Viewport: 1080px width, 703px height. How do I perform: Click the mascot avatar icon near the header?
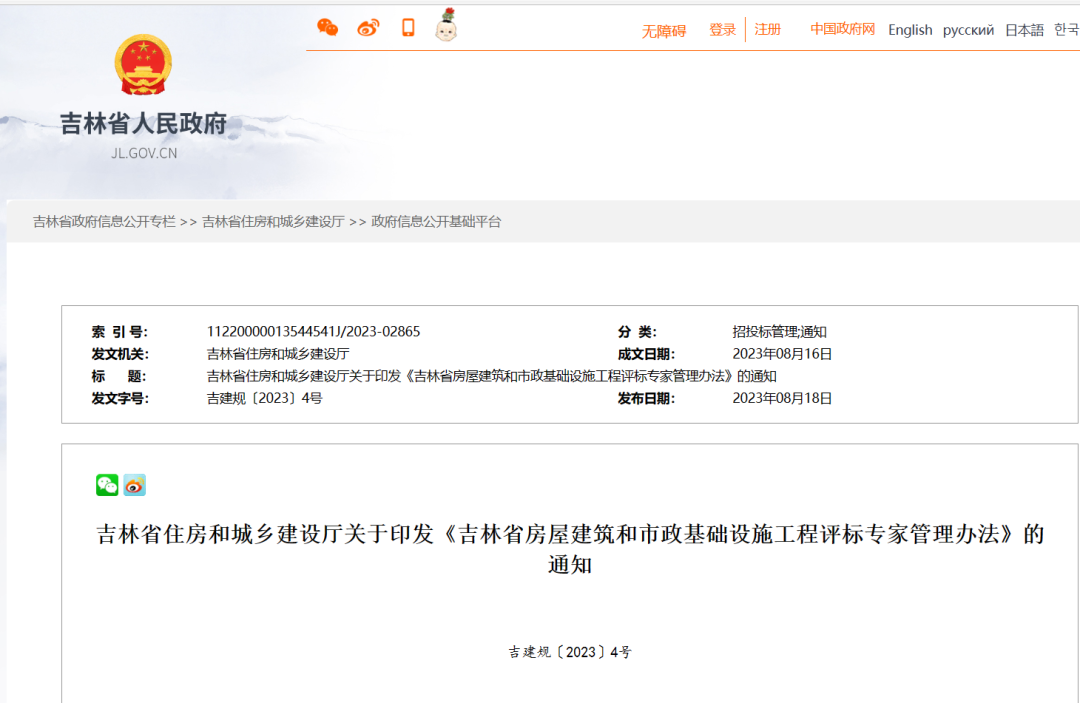[x=446, y=27]
